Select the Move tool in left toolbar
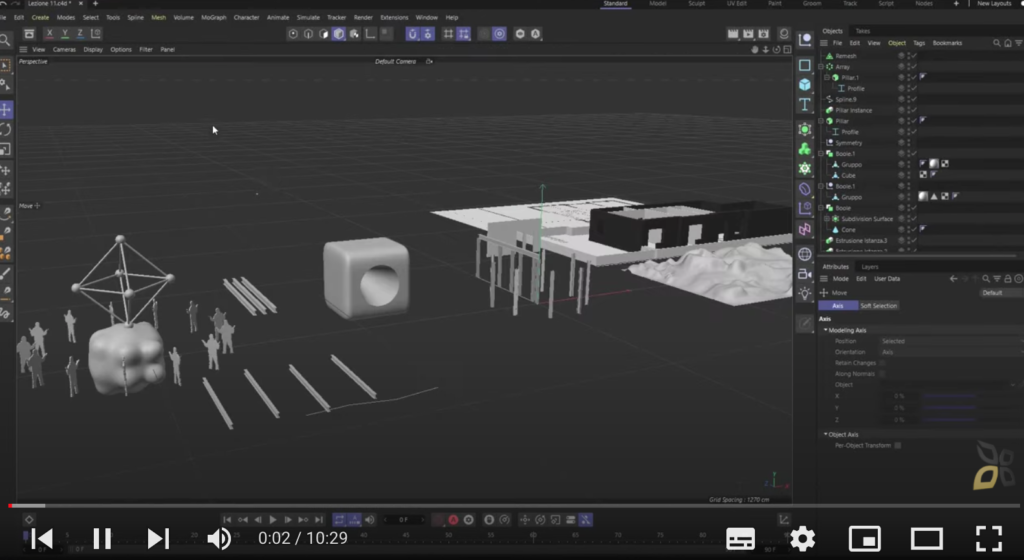 6,110
